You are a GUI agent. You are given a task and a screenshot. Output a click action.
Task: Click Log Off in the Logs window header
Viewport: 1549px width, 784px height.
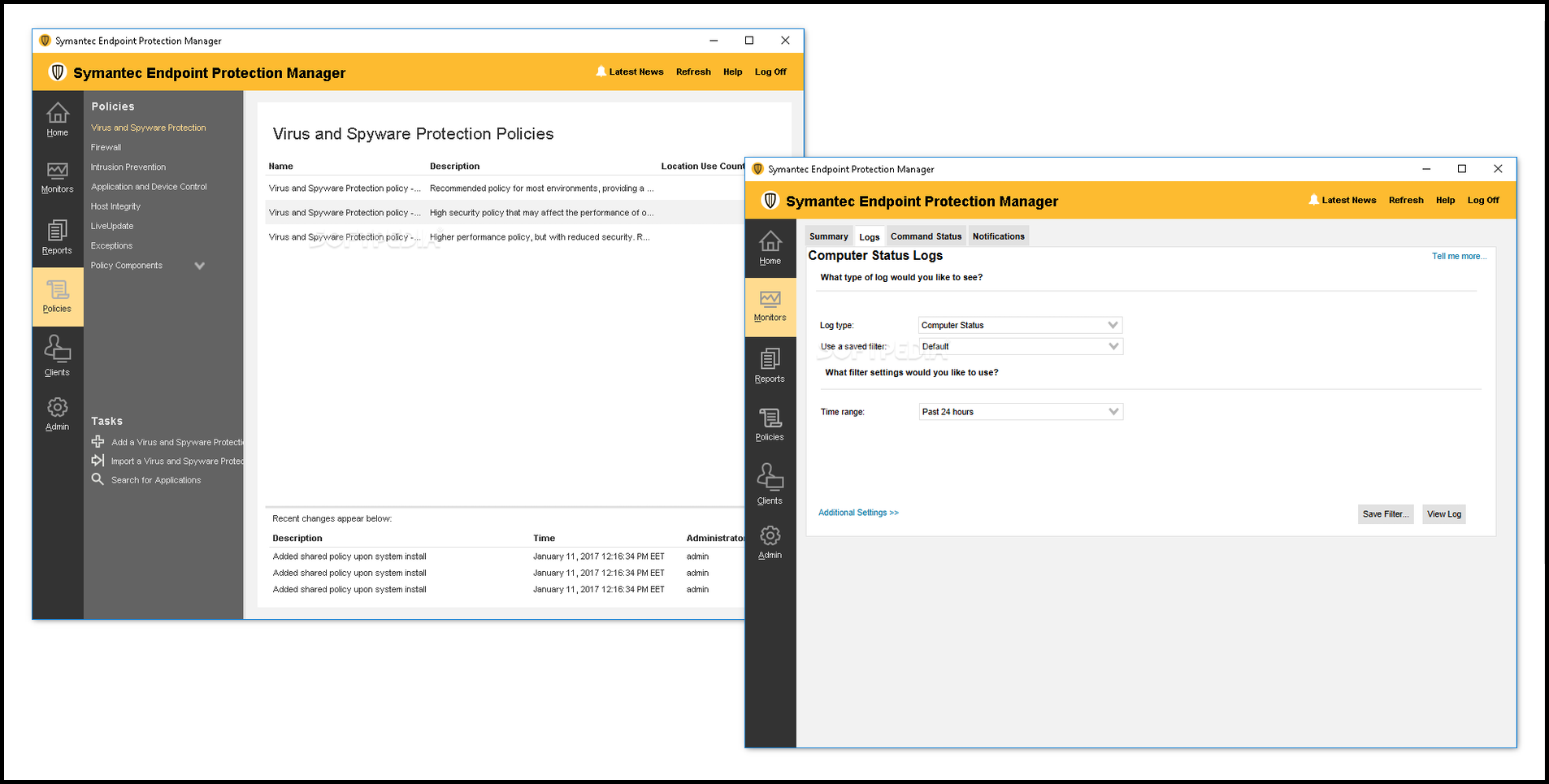click(x=1483, y=200)
